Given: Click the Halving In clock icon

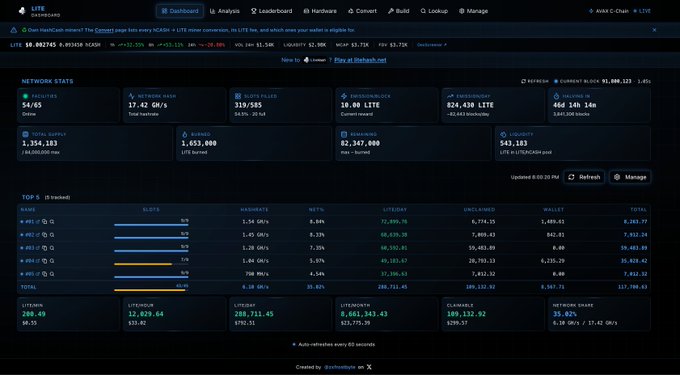Looking at the screenshot, I should coord(556,96).
